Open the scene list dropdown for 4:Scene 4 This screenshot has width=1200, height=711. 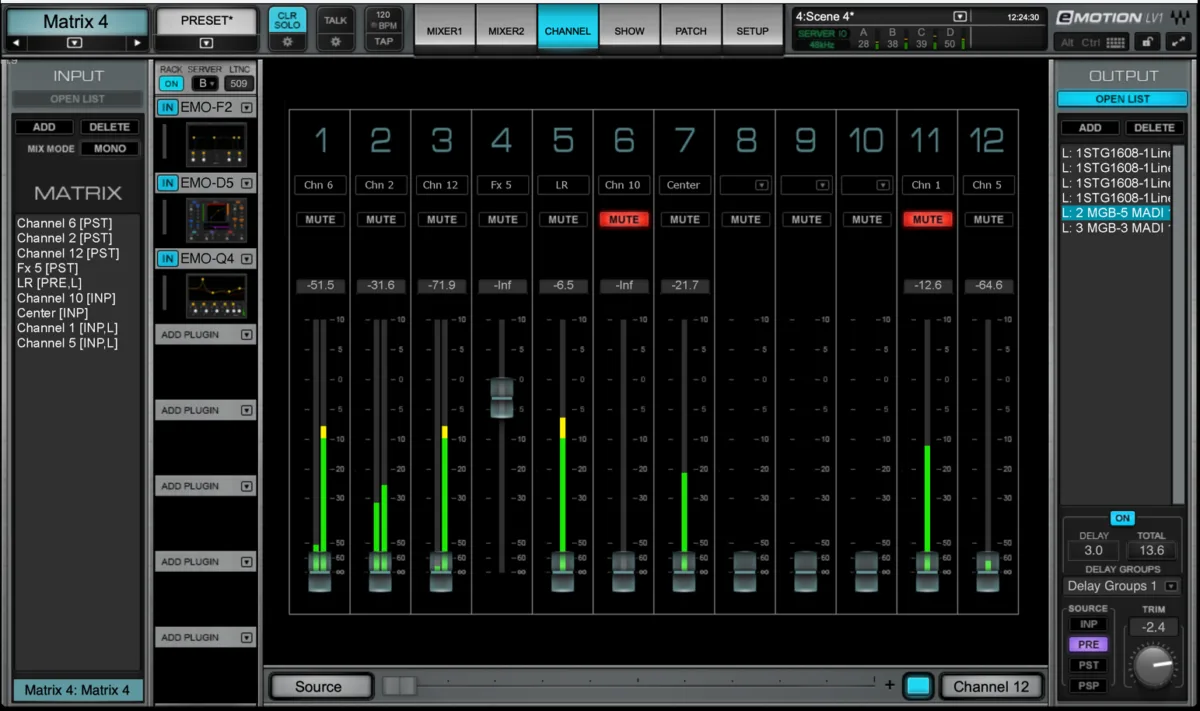point(960,16)
